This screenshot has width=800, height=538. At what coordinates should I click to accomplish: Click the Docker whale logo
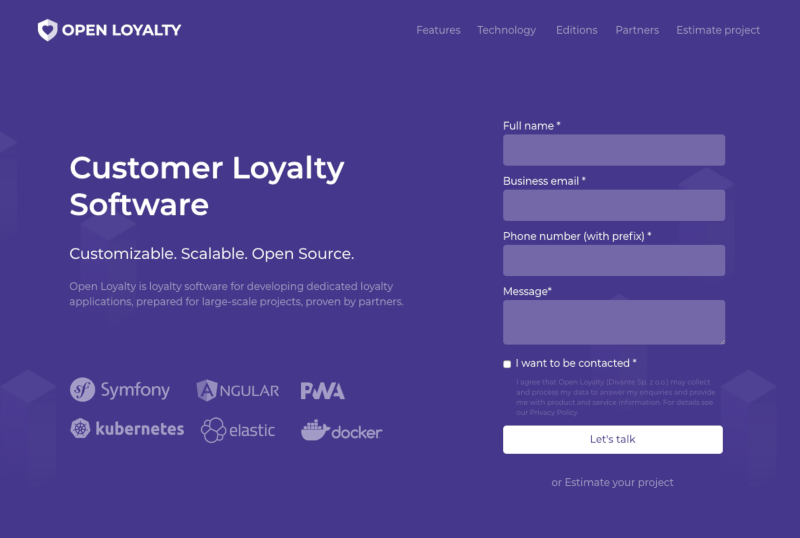[341, 431]
